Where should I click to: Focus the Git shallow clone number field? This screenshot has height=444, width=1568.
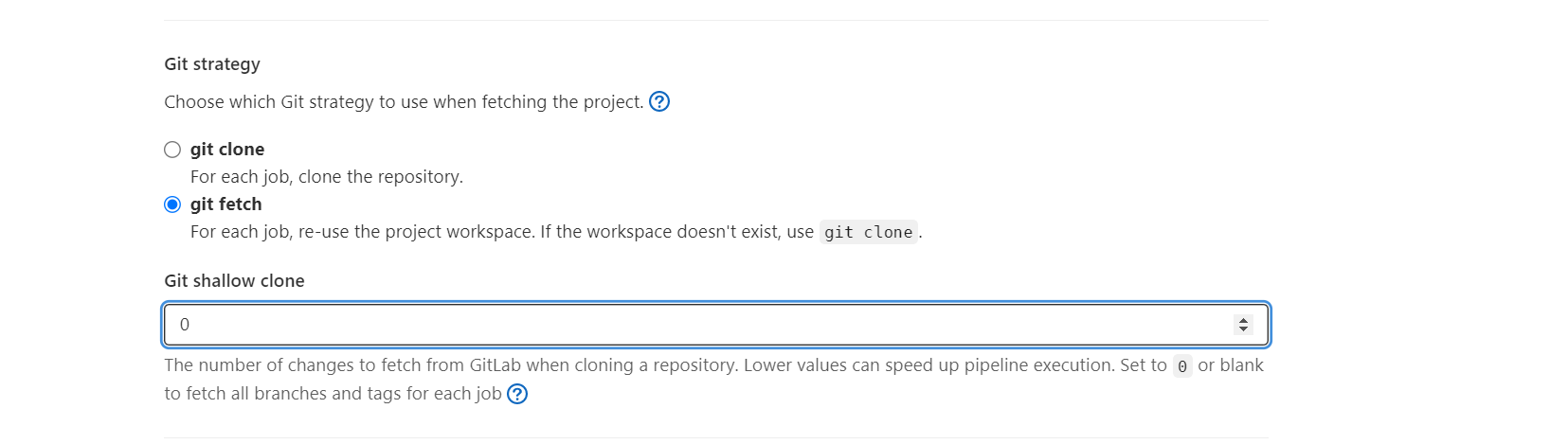coord(716,325)
